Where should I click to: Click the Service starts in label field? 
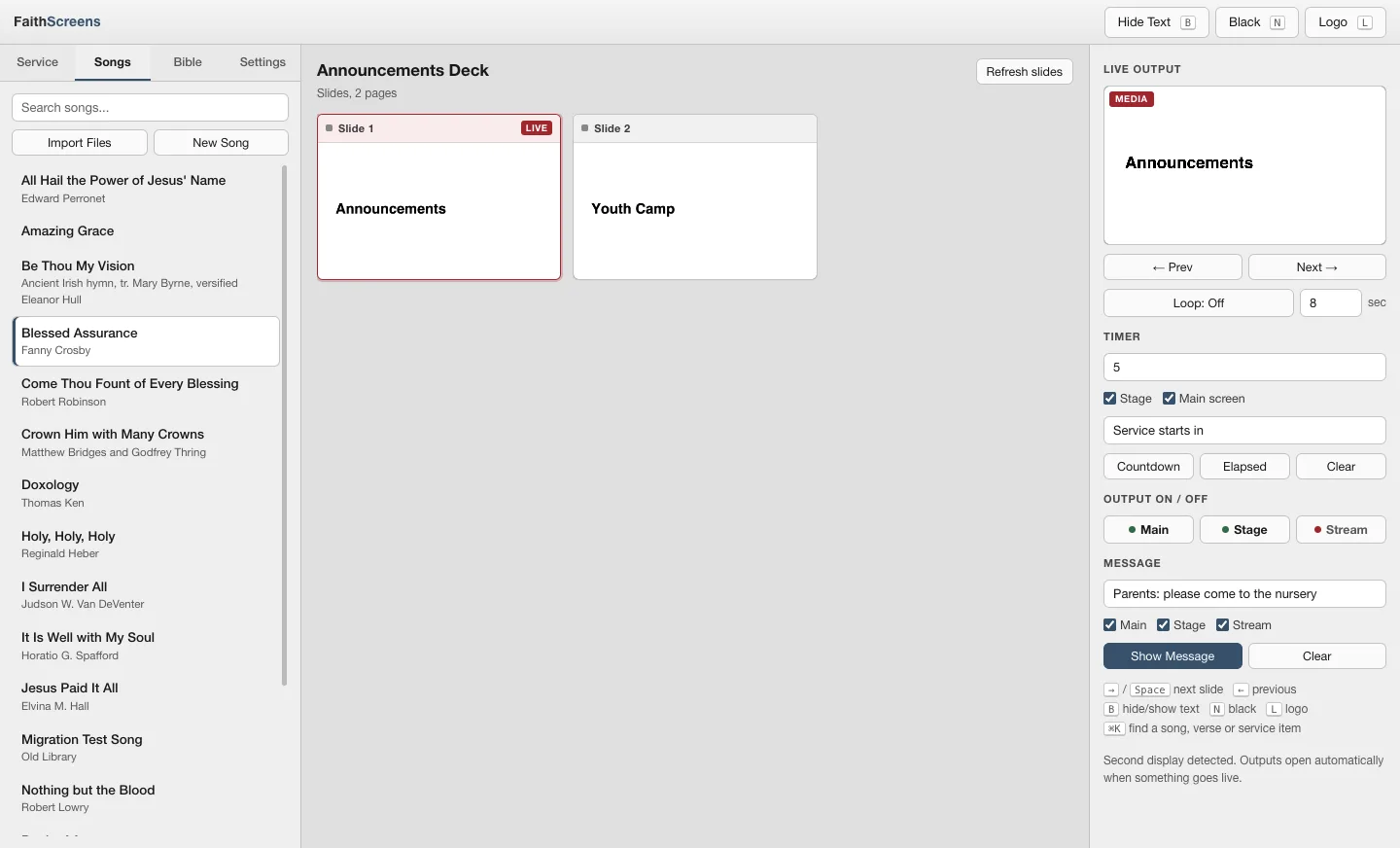point(1244,431)
